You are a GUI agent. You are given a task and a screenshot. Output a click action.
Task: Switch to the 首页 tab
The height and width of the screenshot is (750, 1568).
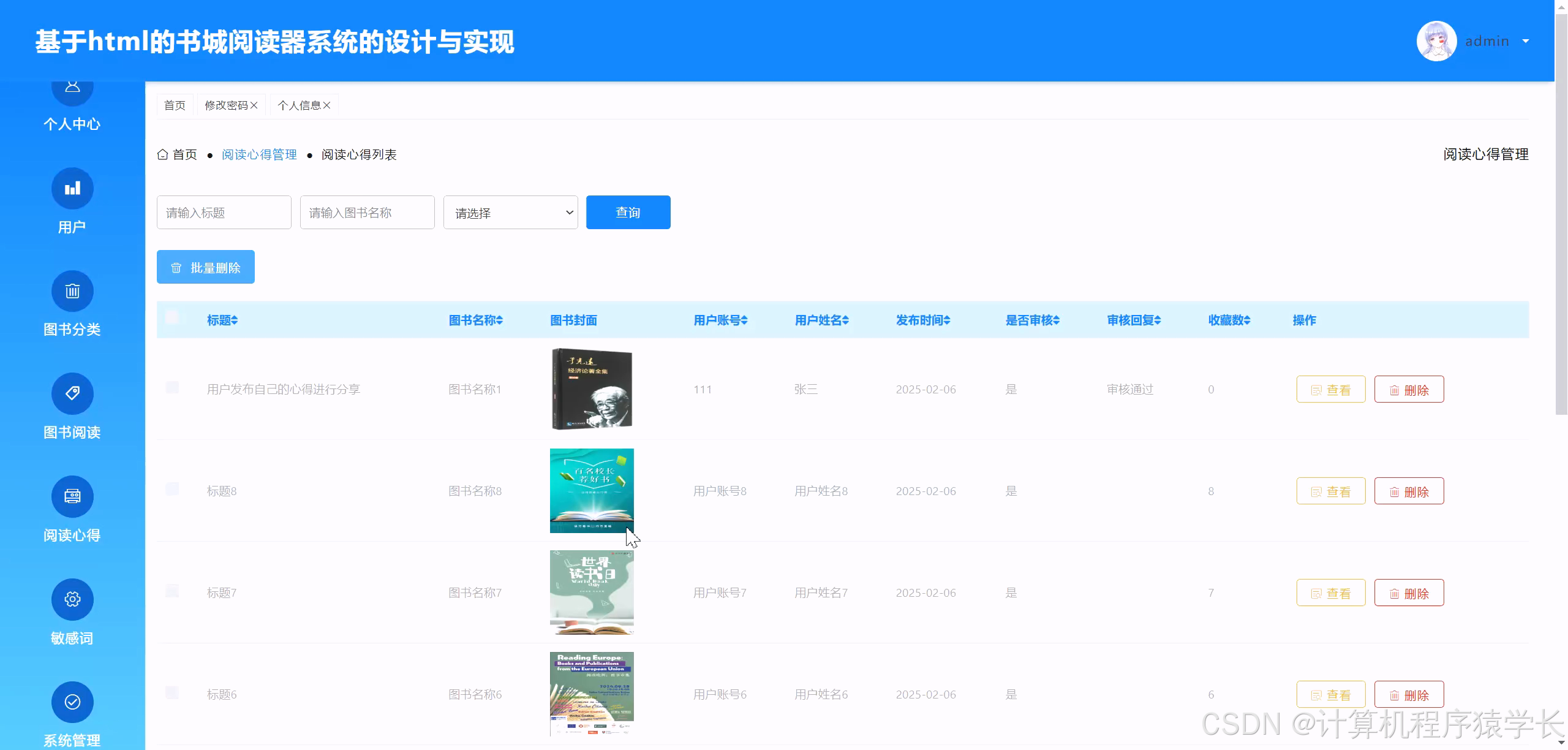coord(175,105)
